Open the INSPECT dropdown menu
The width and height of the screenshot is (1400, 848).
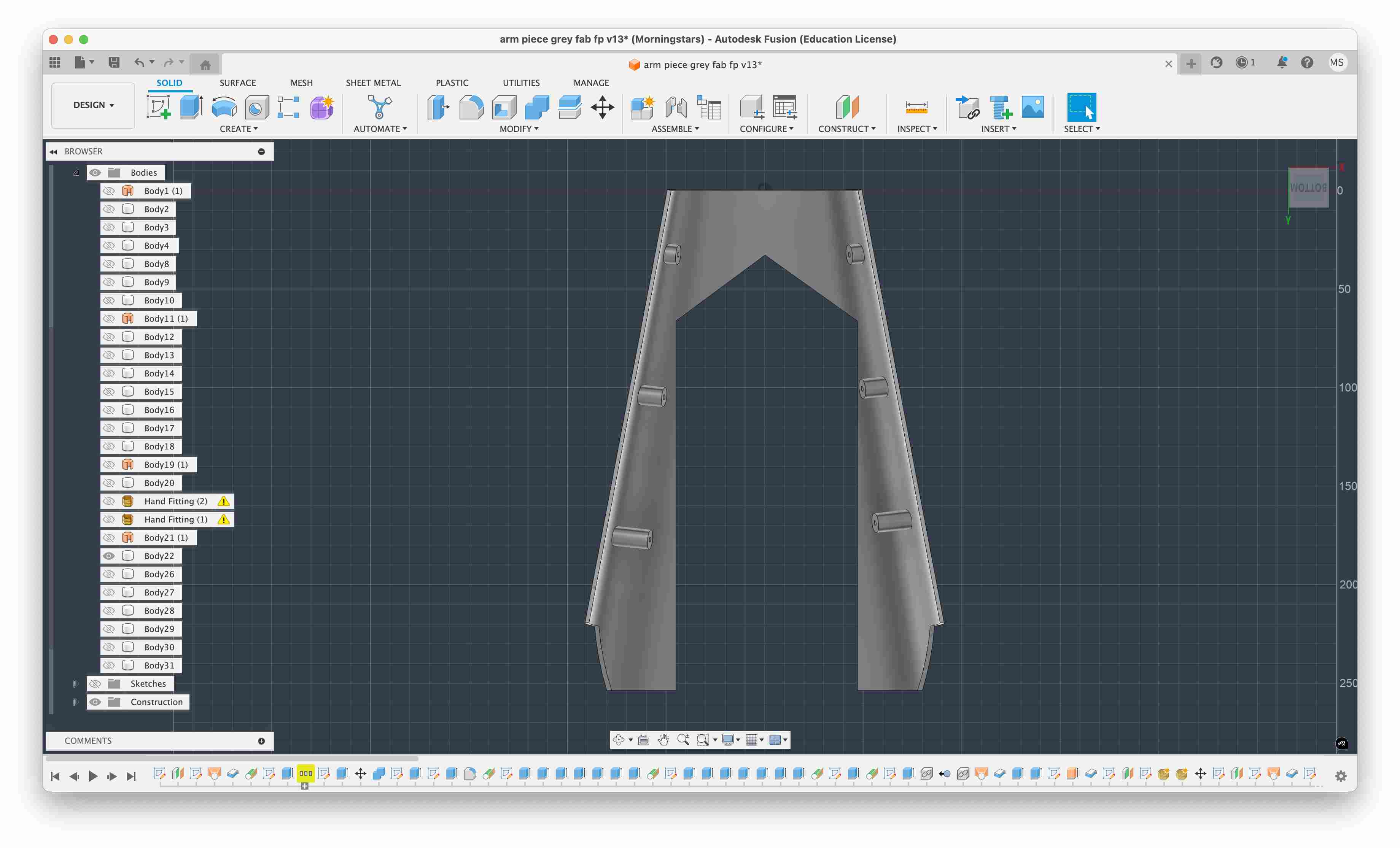coord(917,129)
